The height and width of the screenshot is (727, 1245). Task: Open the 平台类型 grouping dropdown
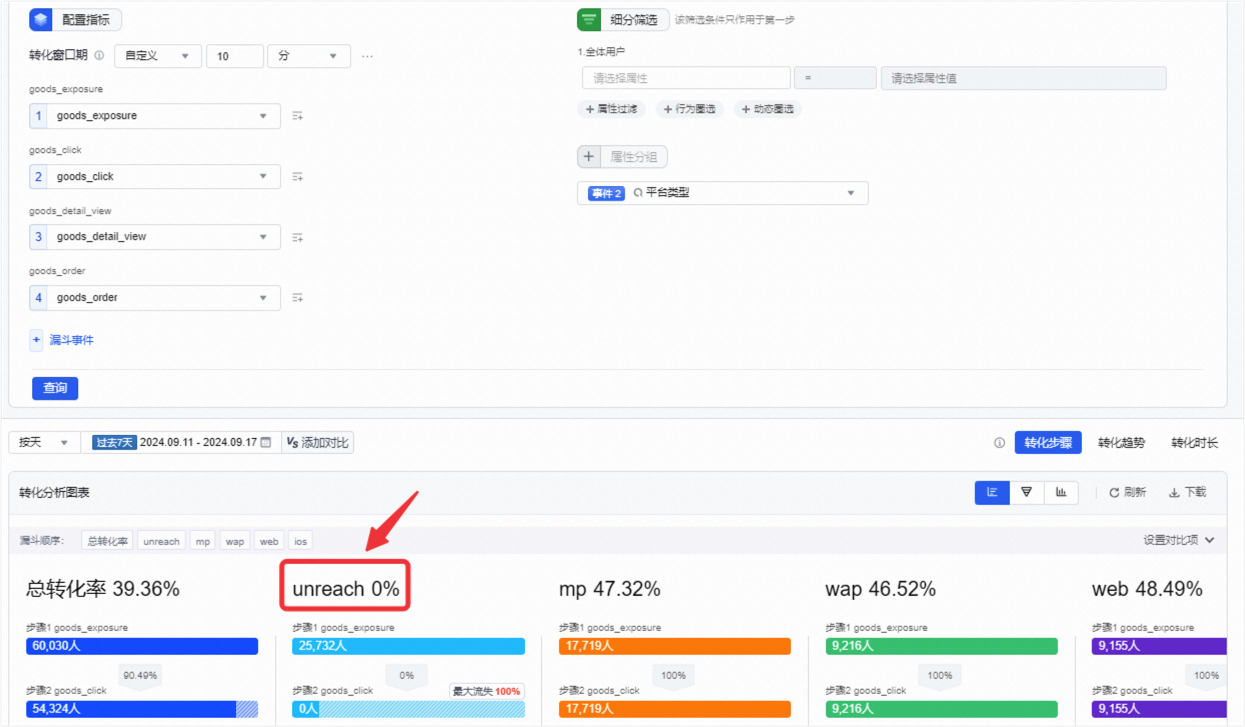(722, 193)
